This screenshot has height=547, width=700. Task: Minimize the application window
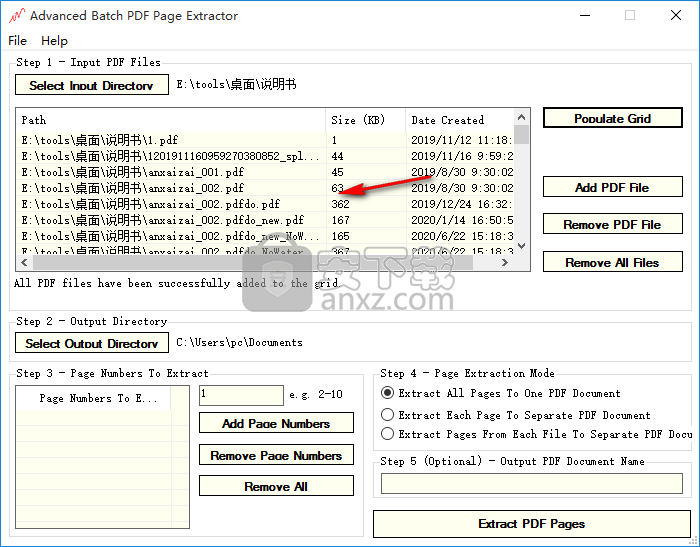[x=585, y=16]
